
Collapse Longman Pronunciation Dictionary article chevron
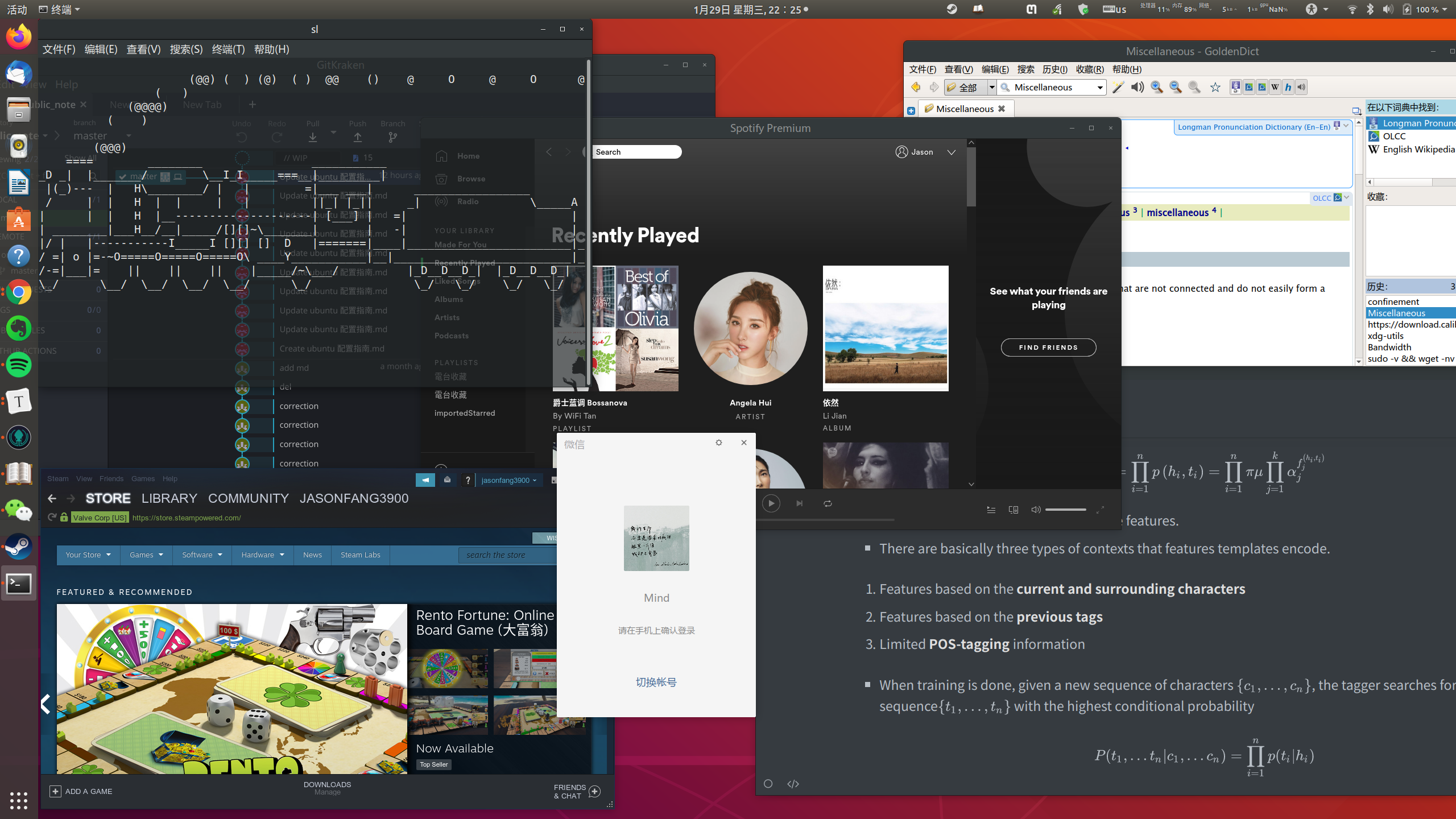click(x=1346, y=126)
